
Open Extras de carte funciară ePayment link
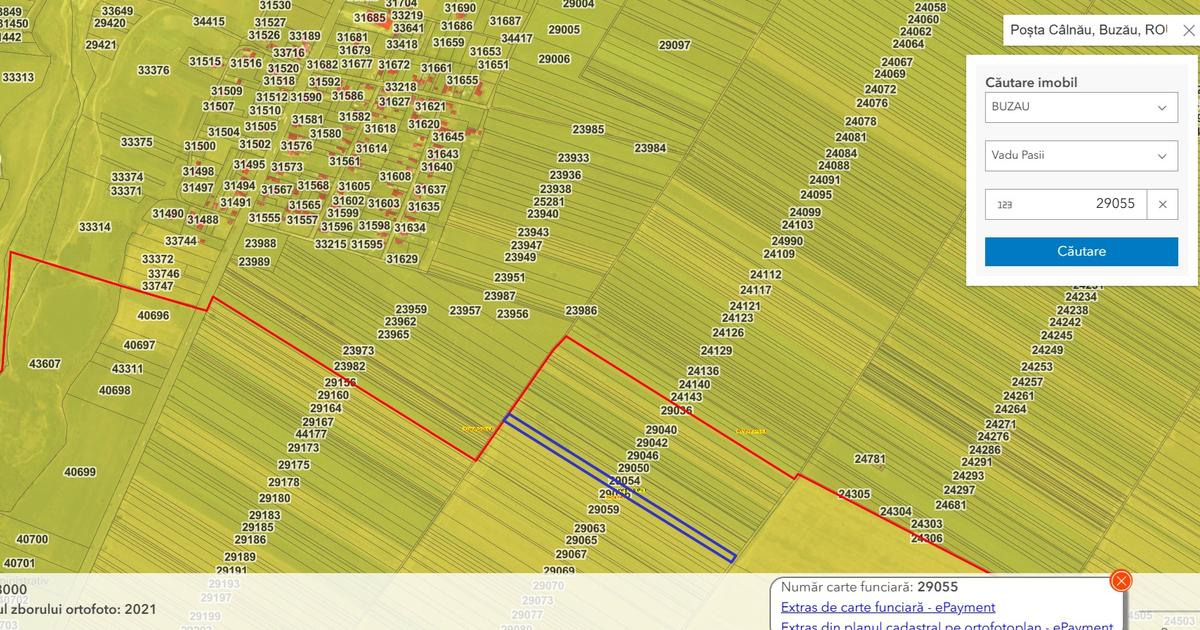[887, 607]
